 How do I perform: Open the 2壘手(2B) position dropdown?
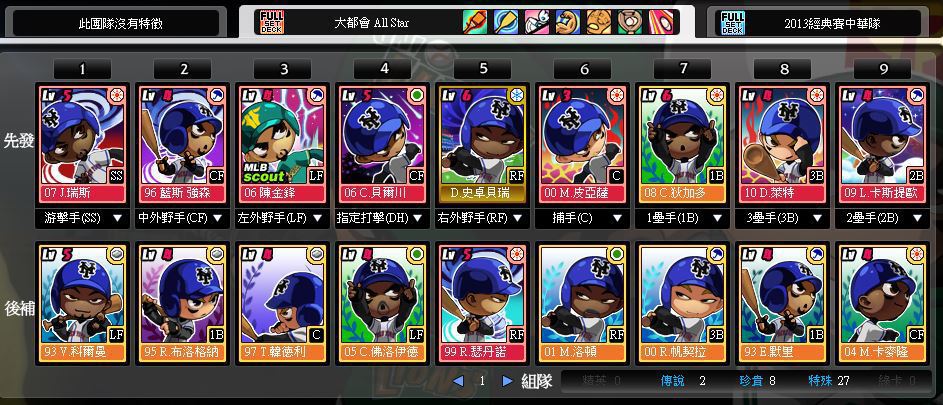[x=882, y=218]
